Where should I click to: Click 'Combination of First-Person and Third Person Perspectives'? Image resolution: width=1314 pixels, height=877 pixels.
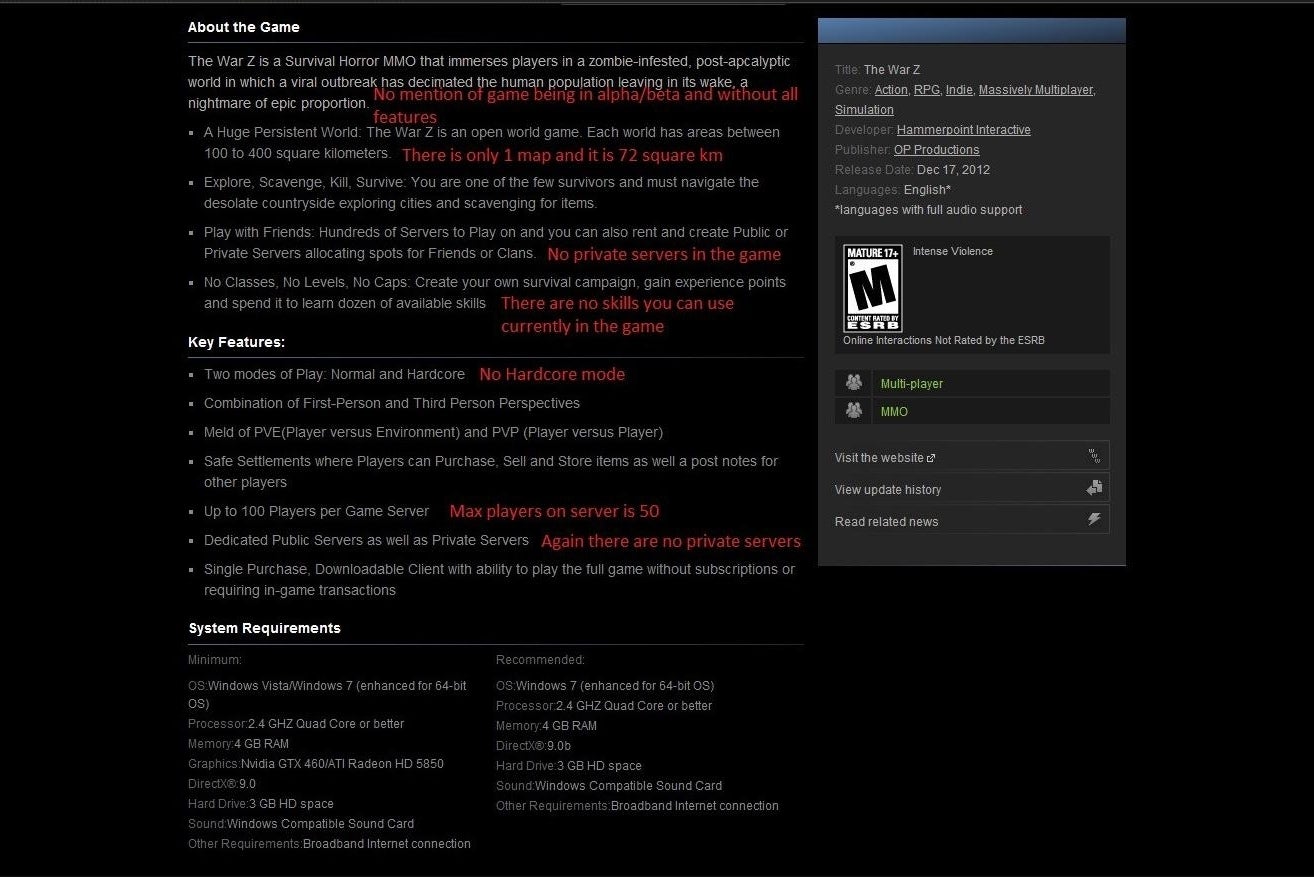point(392,403)
